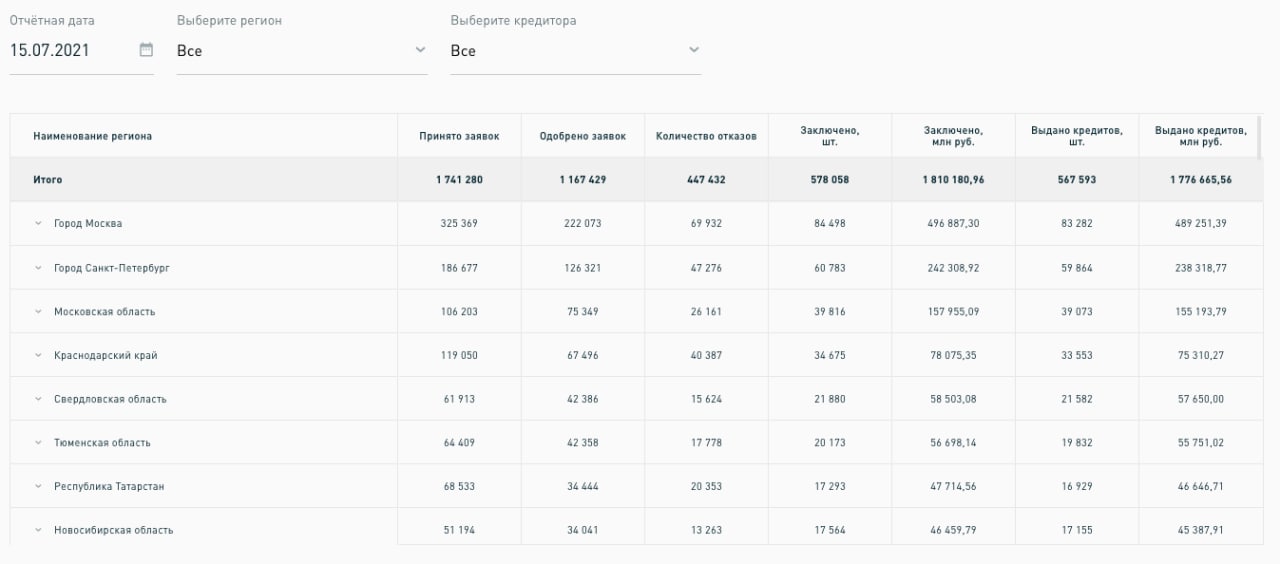This screenshot has width=1280, height=564.
Task: Expand the Город Санкт-Петербург row
Action: point(39,268)
